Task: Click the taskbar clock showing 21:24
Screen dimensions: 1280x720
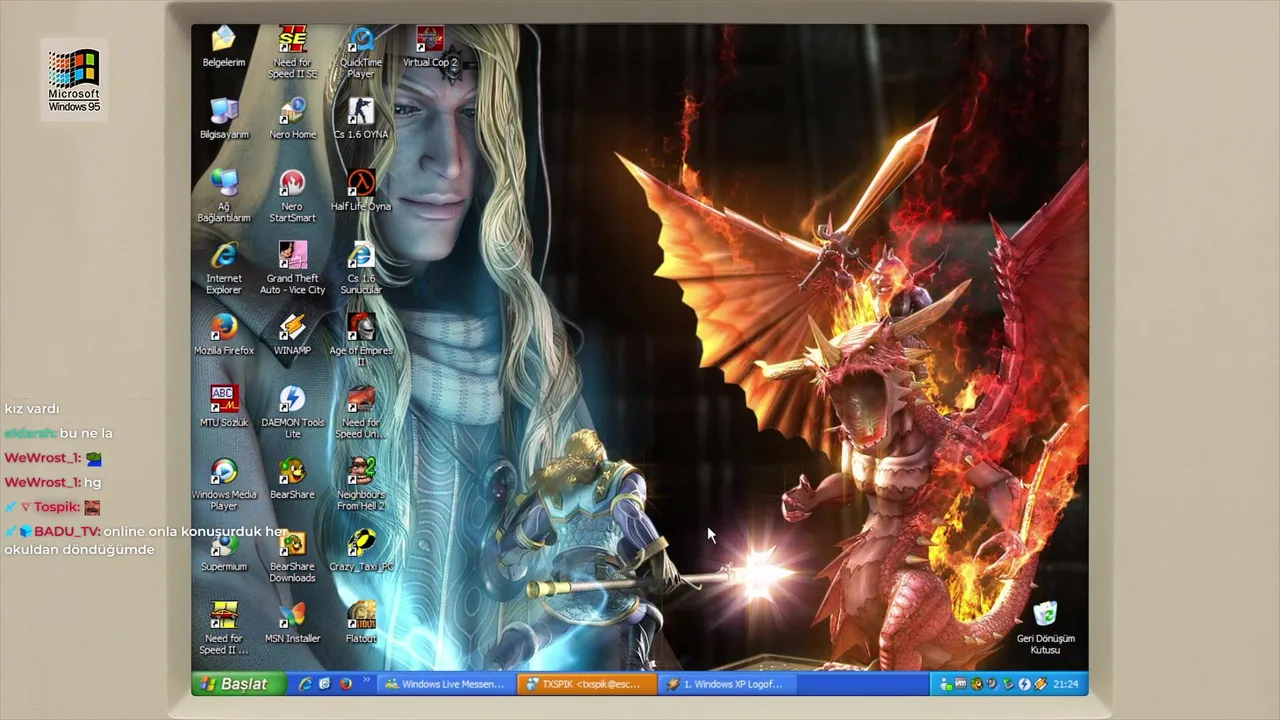Action: (1065, 684)
